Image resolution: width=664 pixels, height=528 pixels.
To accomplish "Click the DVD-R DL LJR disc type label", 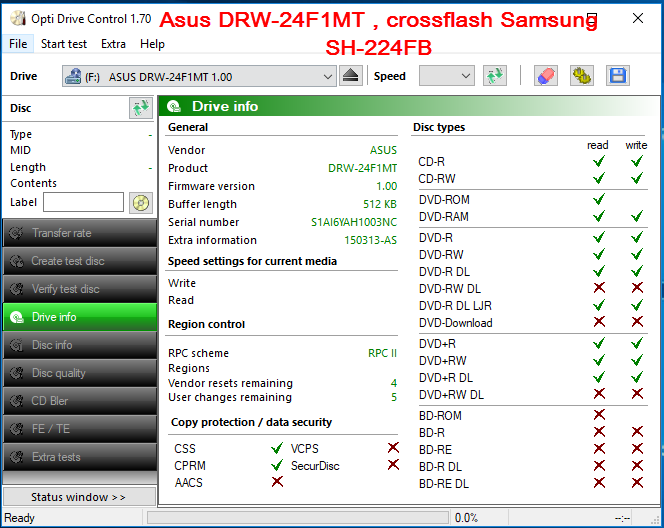I will (x=455, y=306).
